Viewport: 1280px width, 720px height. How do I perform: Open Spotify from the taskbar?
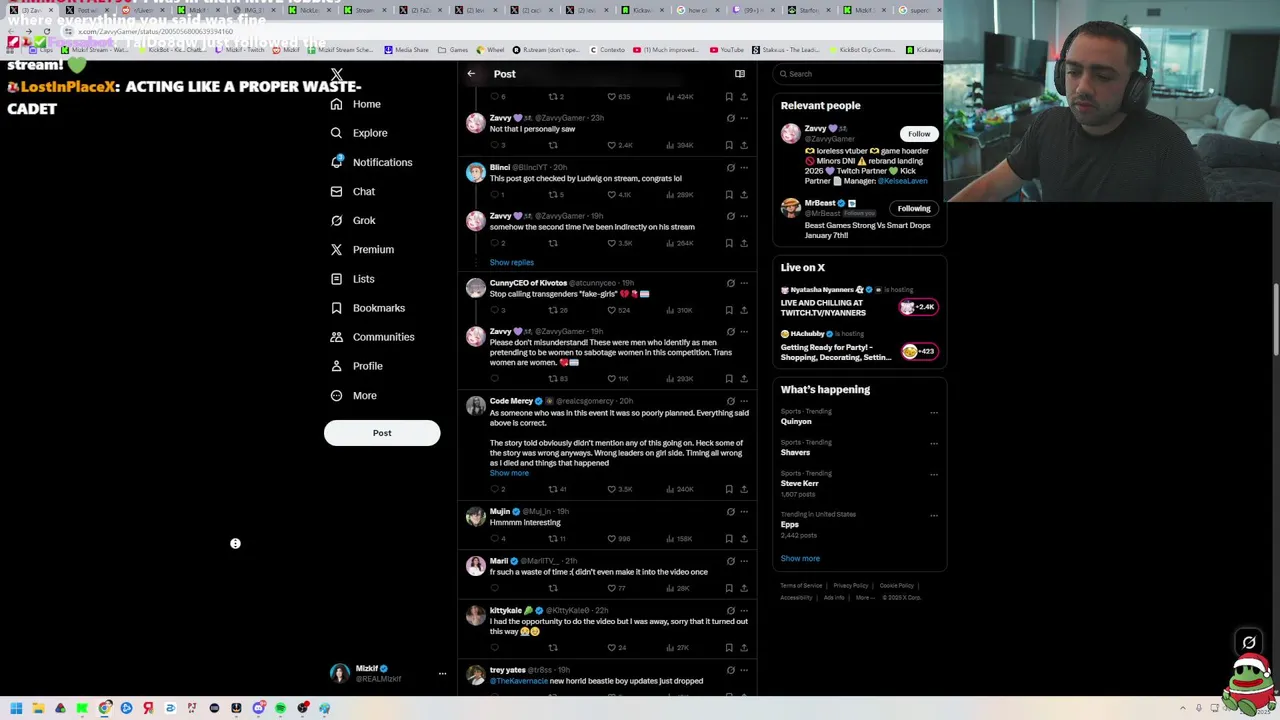coord(280,708)
